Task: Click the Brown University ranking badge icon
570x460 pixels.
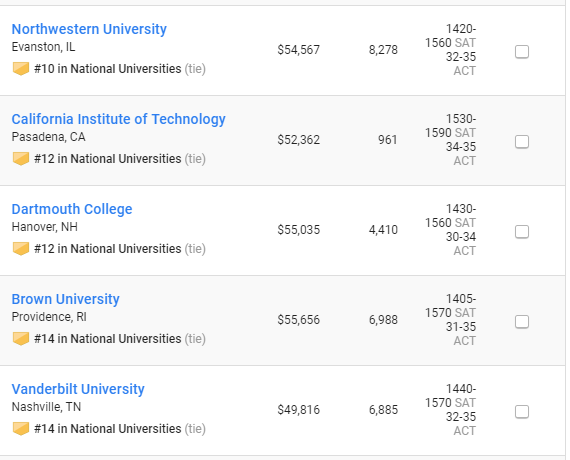Action: 21,339
